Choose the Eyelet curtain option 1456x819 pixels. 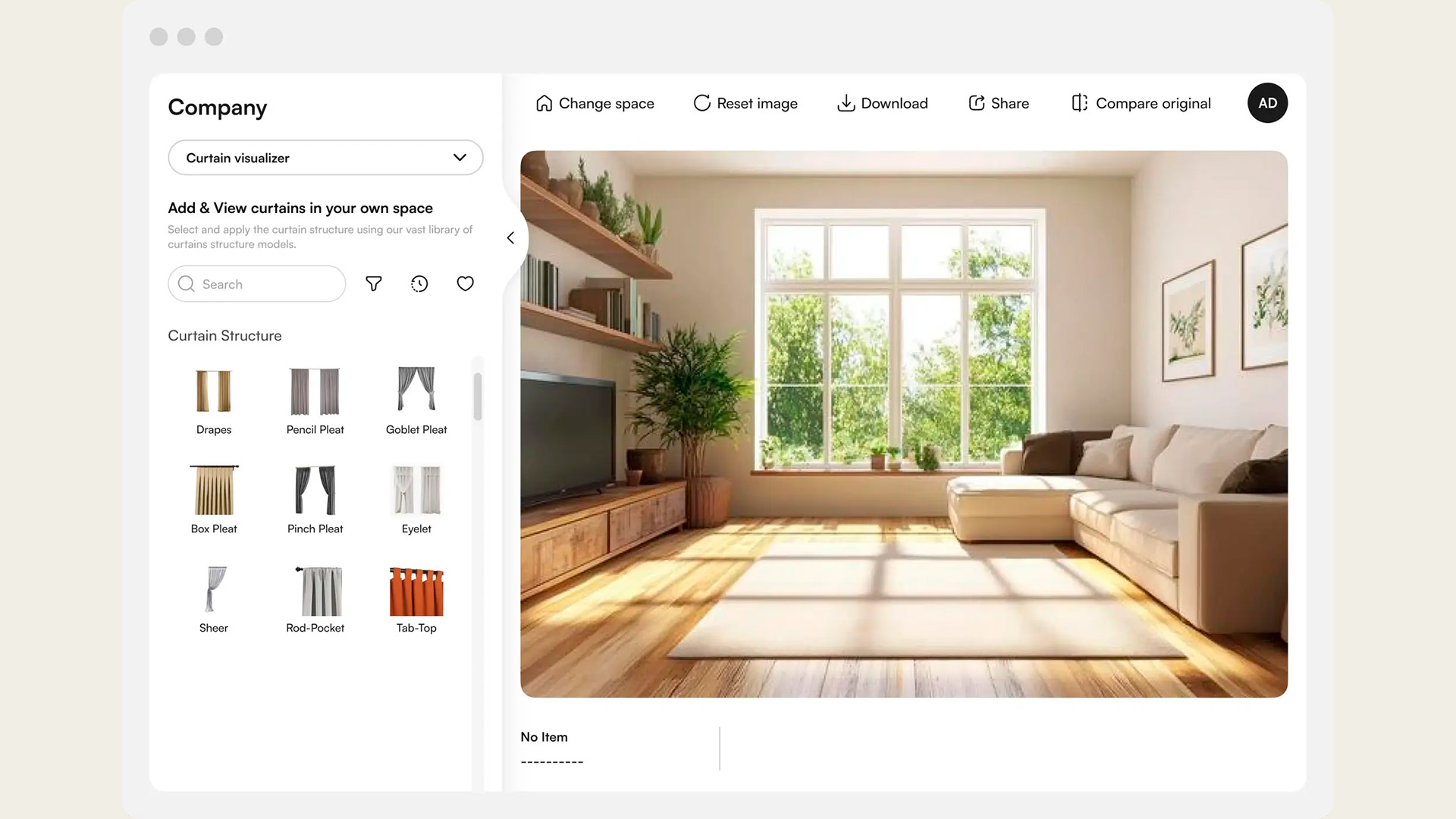416,490
